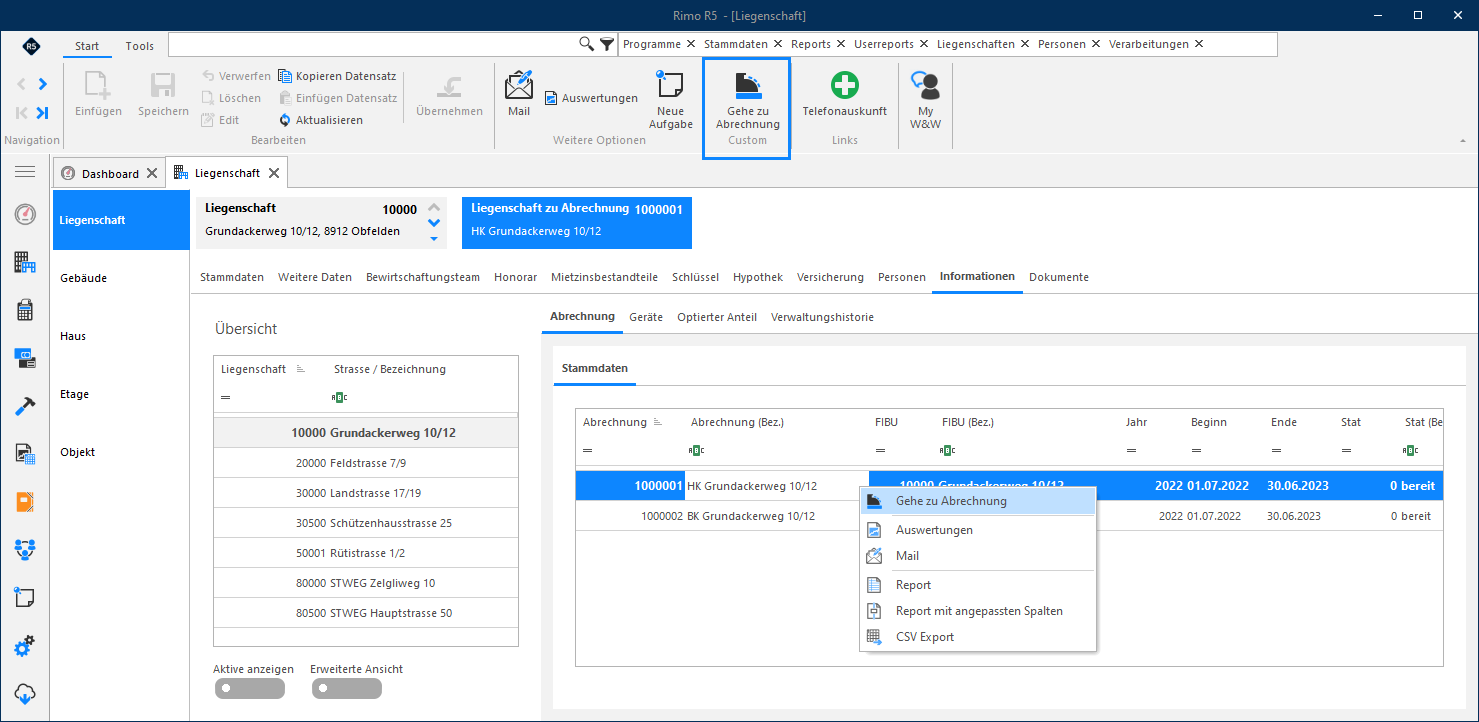The height and width of the screenshot is (722, 1479).
Task: Select row 80500 STWEG Hauptstrasse 50
Action: (x=366, y=613)
